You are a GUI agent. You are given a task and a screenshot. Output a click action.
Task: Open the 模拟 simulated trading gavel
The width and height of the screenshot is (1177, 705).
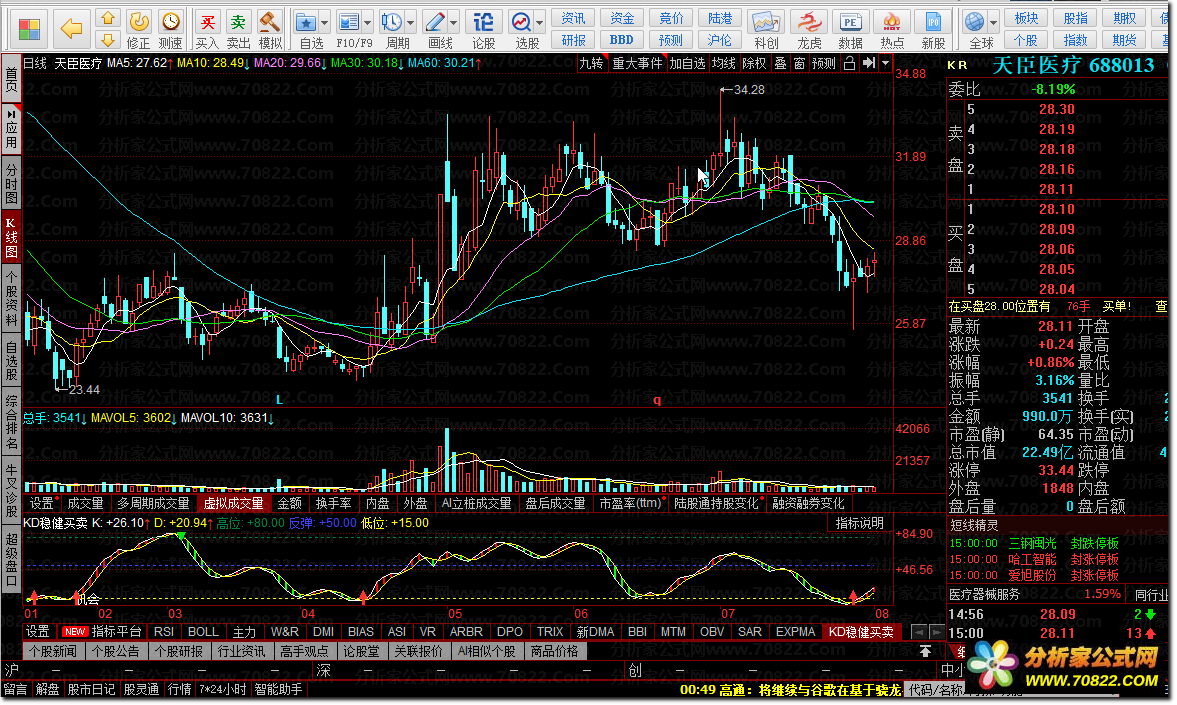point(269,30)
